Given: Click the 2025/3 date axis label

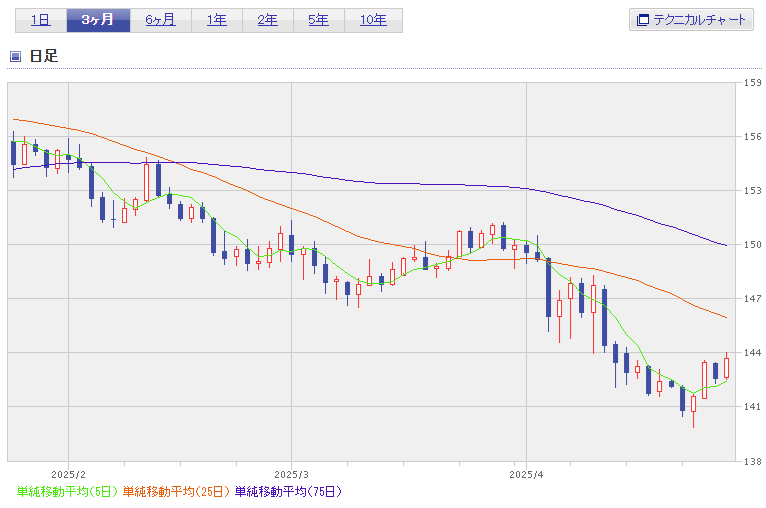Looking at the screenshot, I should (290, 473).
